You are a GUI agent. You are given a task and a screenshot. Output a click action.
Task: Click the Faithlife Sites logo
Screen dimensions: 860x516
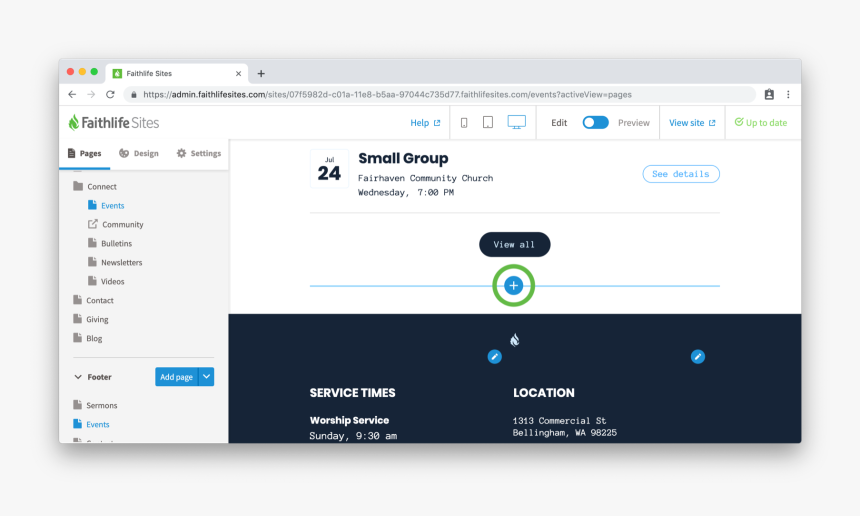[x=114, y=122]
